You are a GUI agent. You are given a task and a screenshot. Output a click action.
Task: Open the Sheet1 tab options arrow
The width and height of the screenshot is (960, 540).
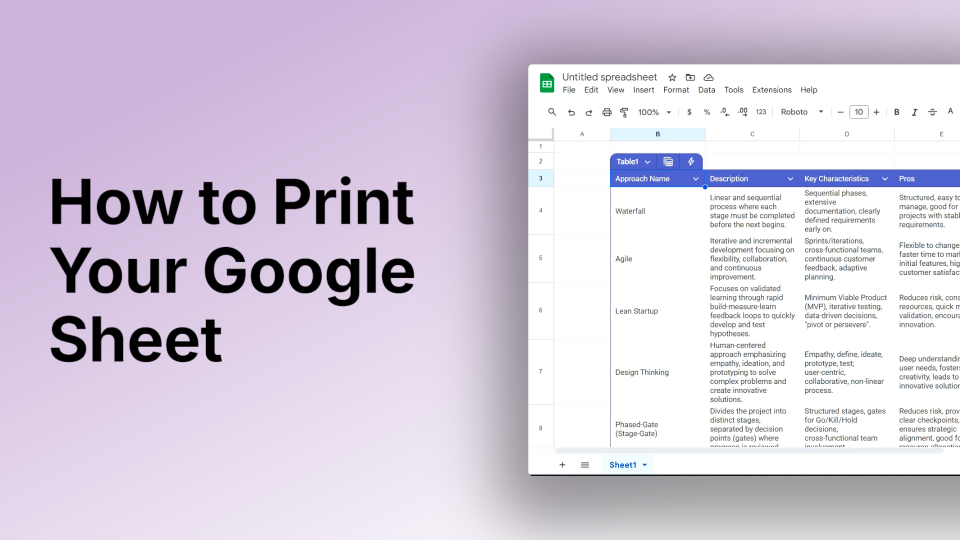[645, 465]
